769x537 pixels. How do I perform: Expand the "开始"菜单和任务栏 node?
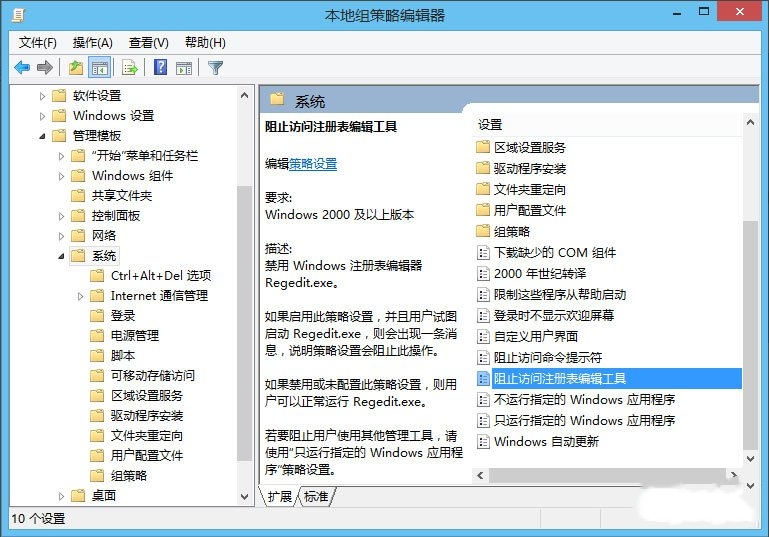pyautogui.click(x=61, y=156)
